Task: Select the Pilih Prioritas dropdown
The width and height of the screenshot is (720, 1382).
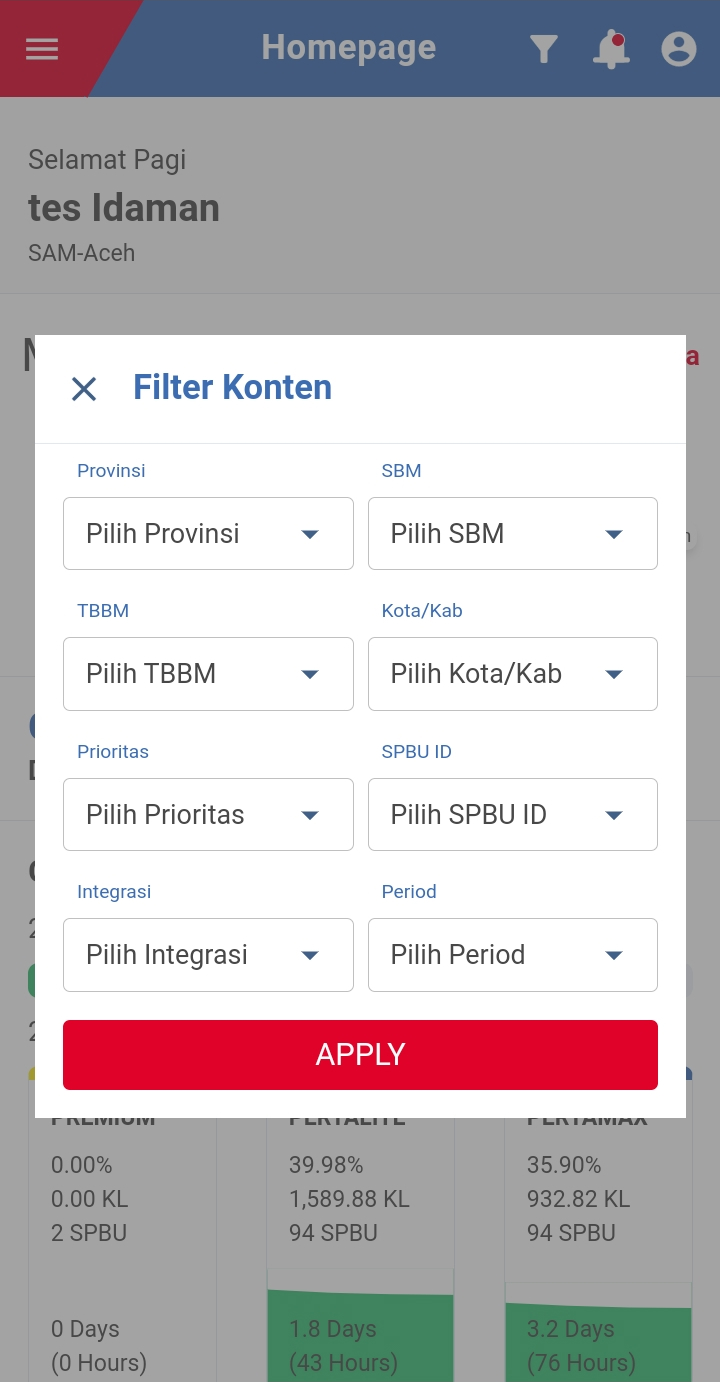Action: 208,815
